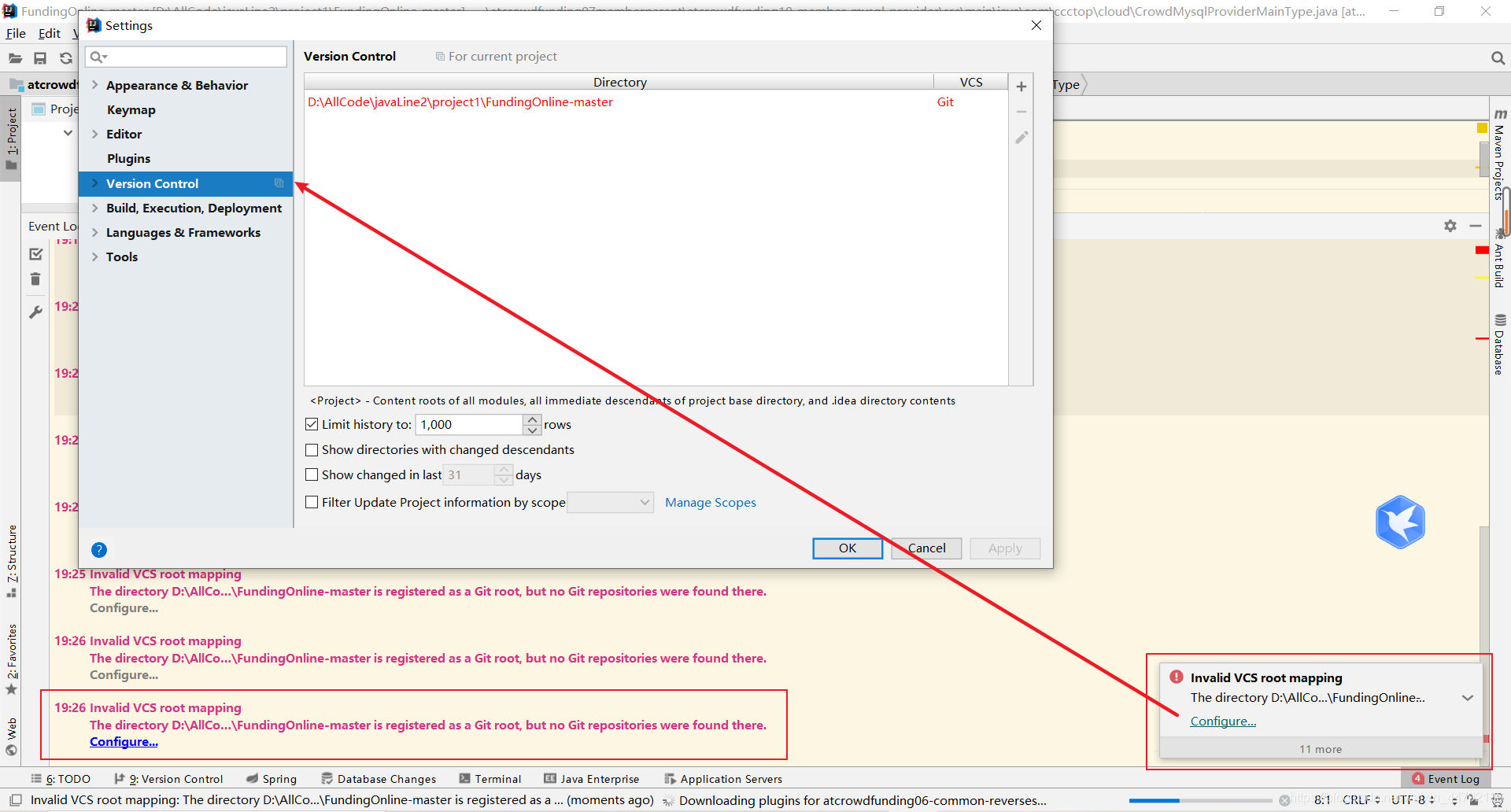This screenshot has width=1511, height=812.
Task: Click the pencil edit icon beside VCS list
Action: pos(1021,137)
